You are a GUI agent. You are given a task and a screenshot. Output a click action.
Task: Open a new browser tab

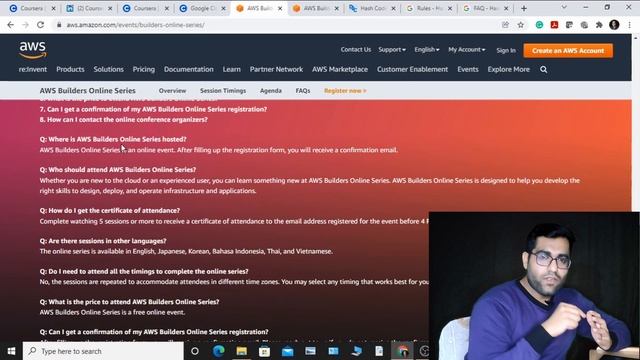(x=524, y=8)
